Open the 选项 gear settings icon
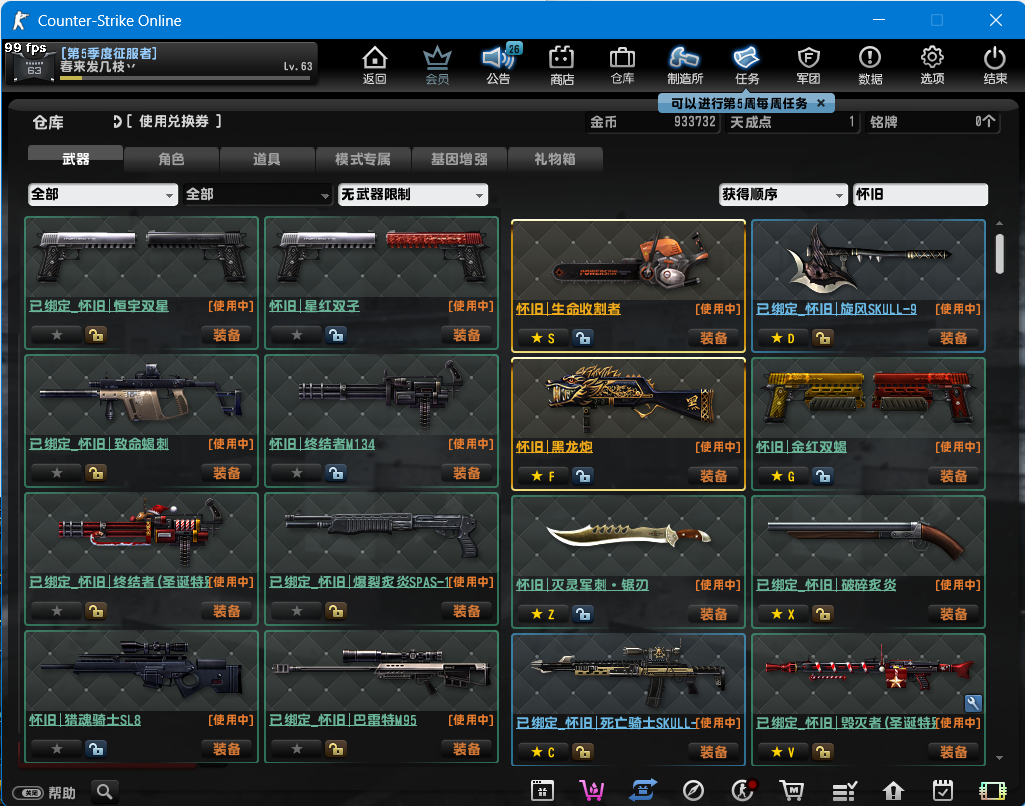 [932, 65]
